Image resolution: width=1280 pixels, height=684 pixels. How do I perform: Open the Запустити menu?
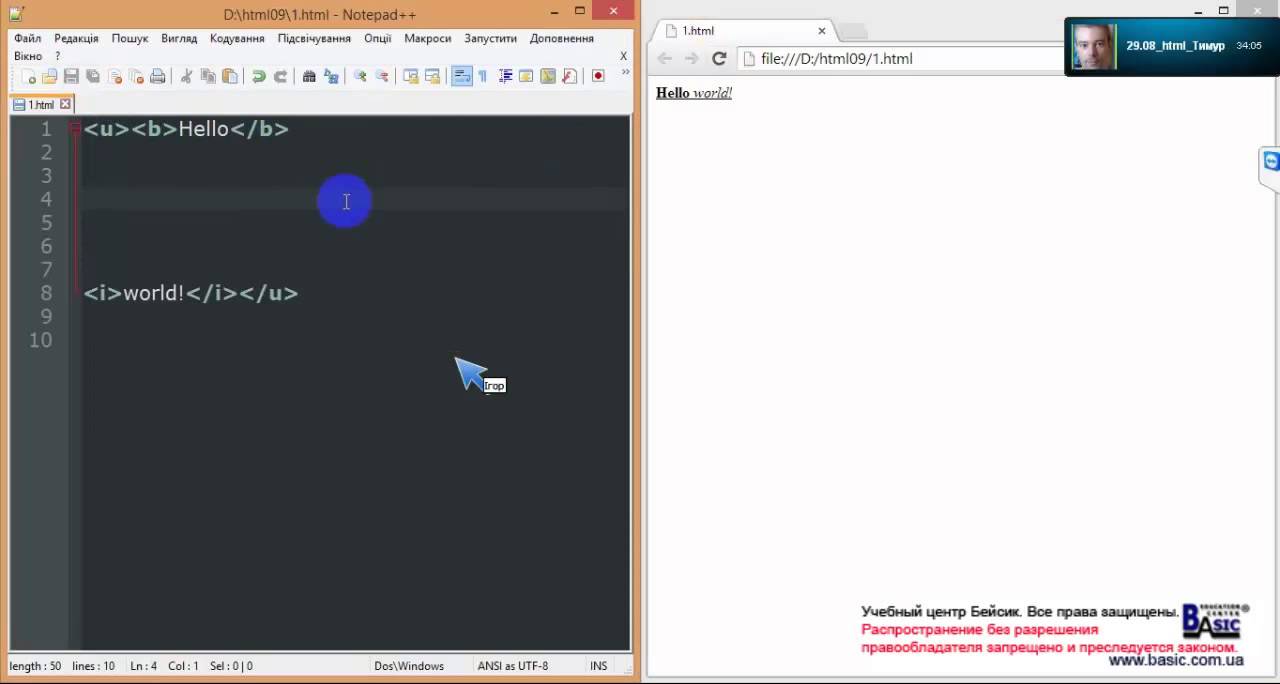490,38
